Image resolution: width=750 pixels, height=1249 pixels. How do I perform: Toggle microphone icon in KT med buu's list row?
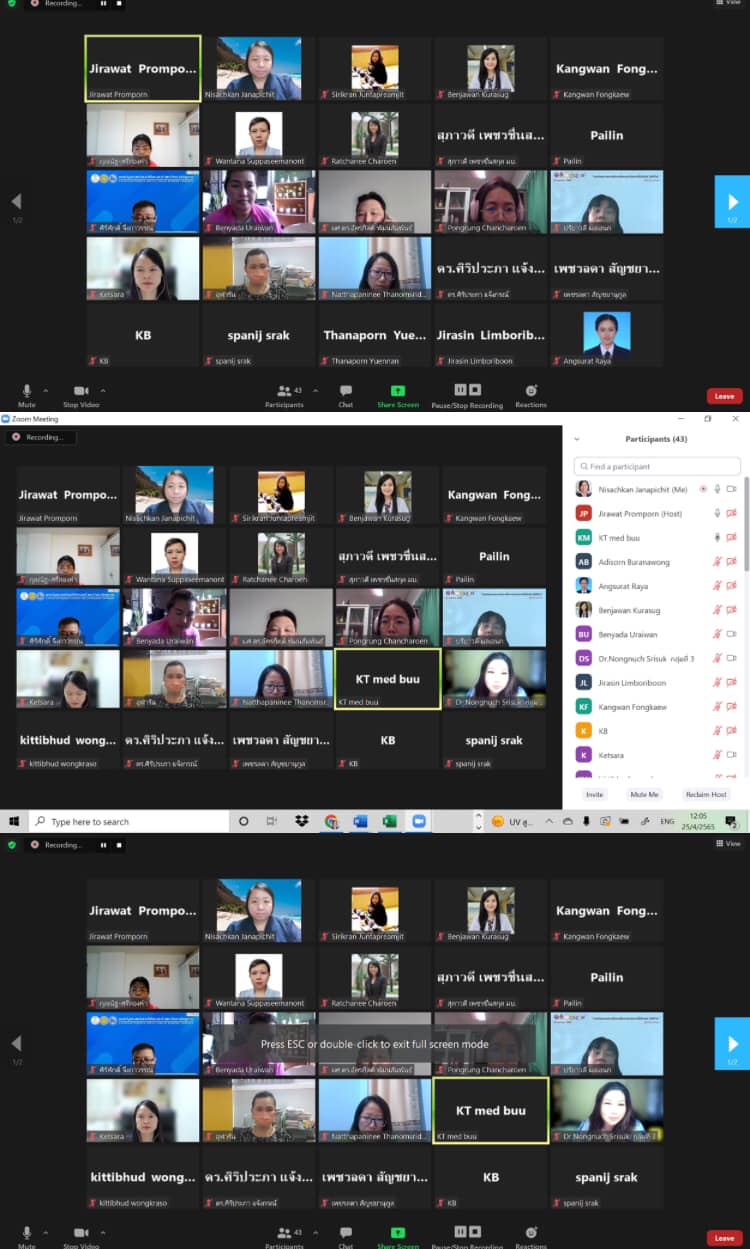point(717,538)
